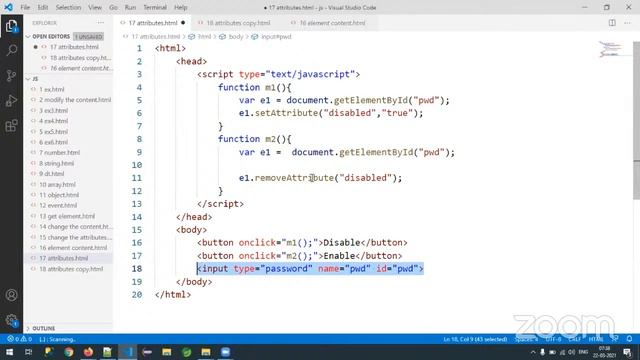Viewport: 640px width, 360px height.
Task: Click the Visual Studio Code taskbar icon
Action: click(x=127, y=352)
